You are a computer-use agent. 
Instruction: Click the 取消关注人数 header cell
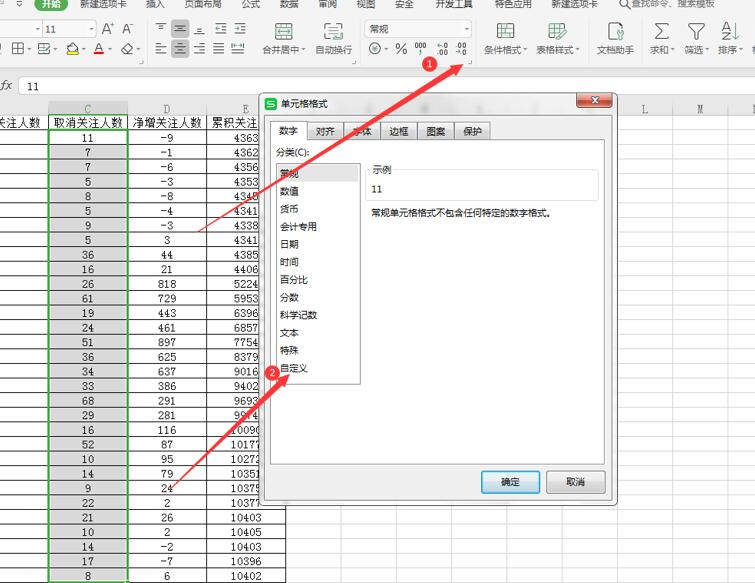pyautogui.click(x=88, y=123)
